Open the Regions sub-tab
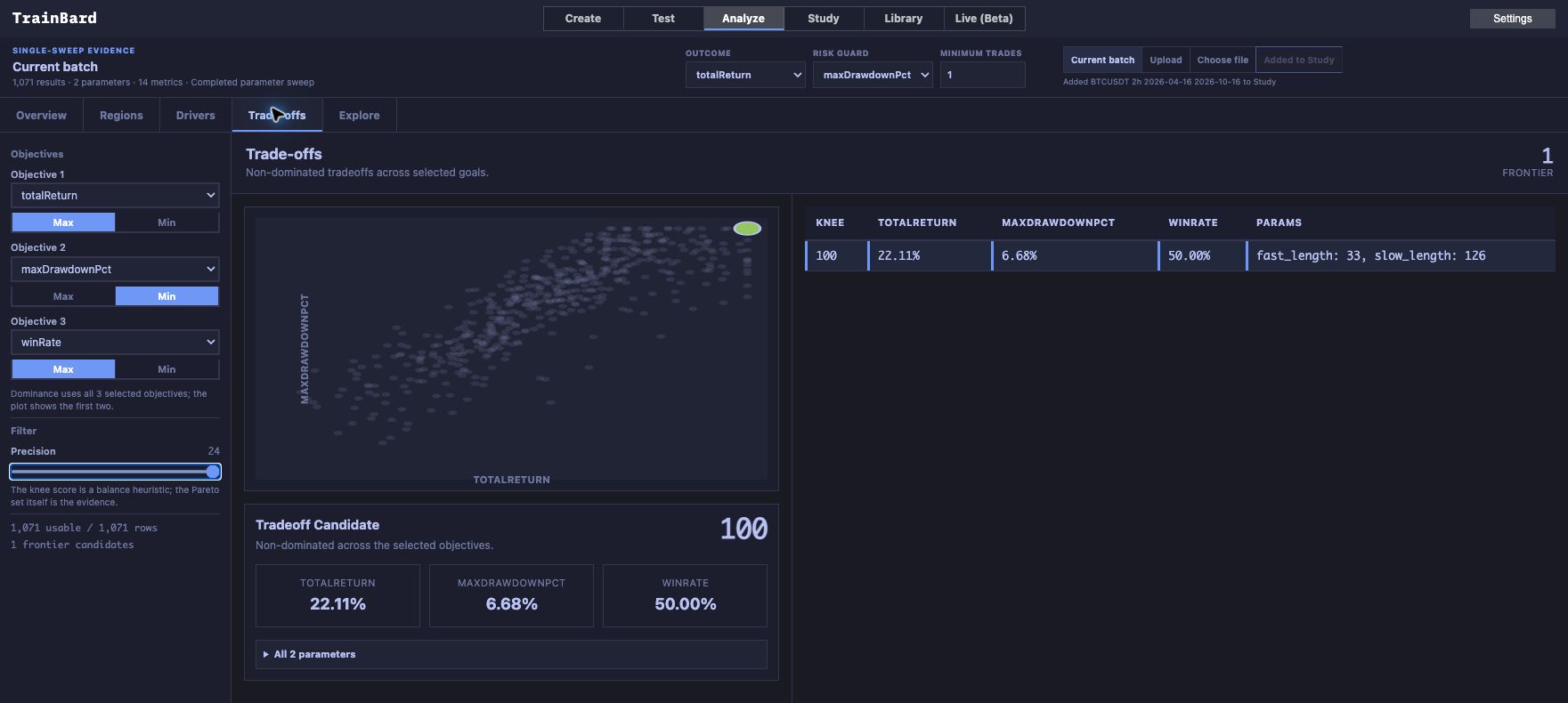1568x703 pixels. click(121, 116)
